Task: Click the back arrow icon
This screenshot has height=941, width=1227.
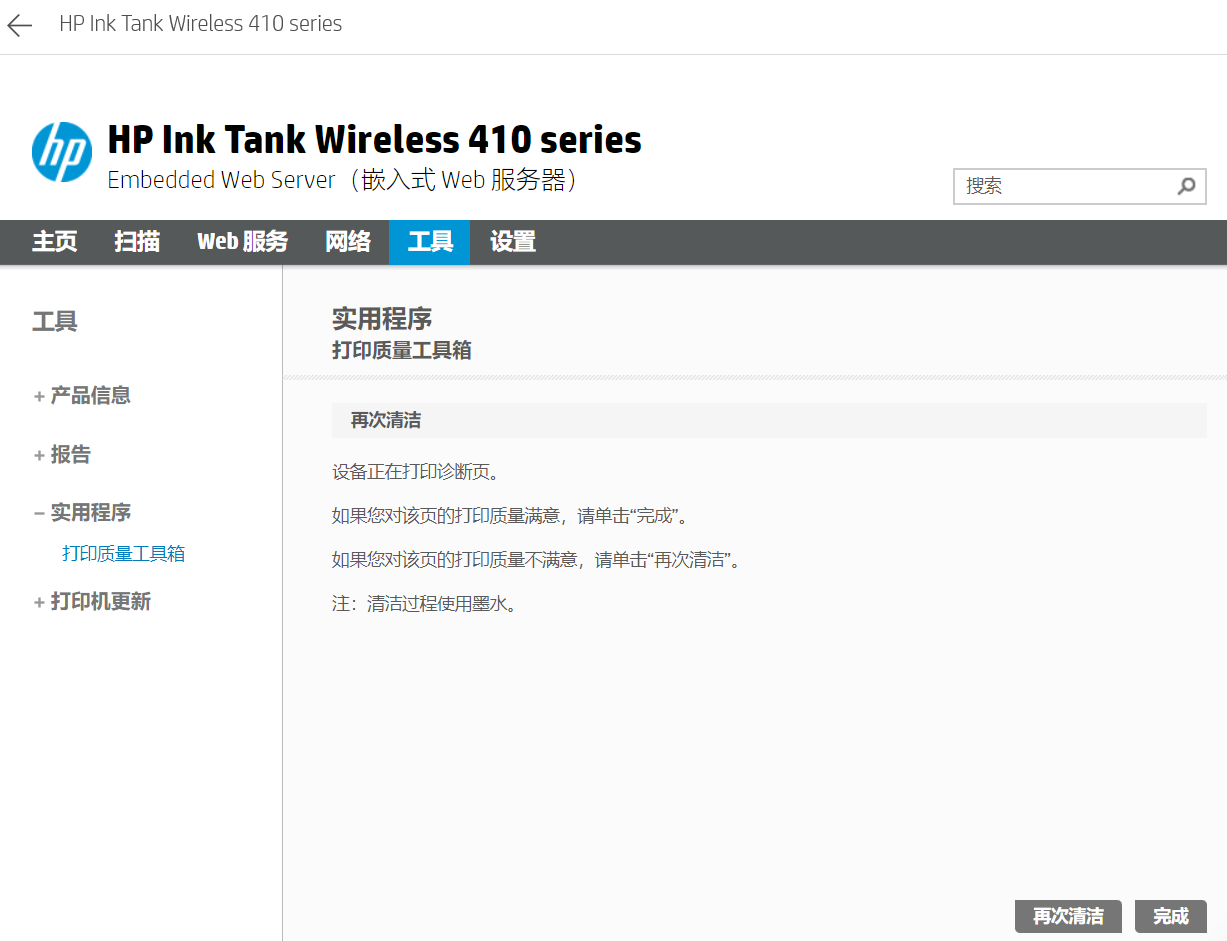Action: [19, 25]
